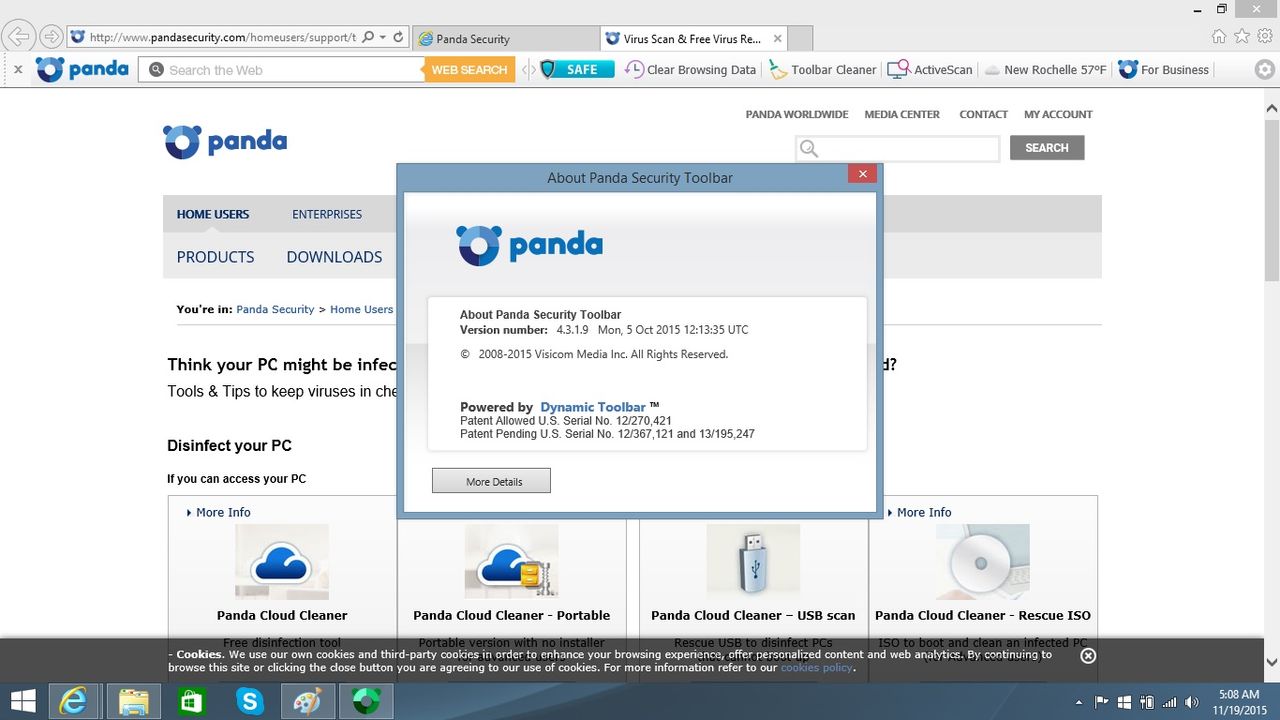Click the orange WEB SEARCH button
The image size is (1280, 720).
click(469, 70)
